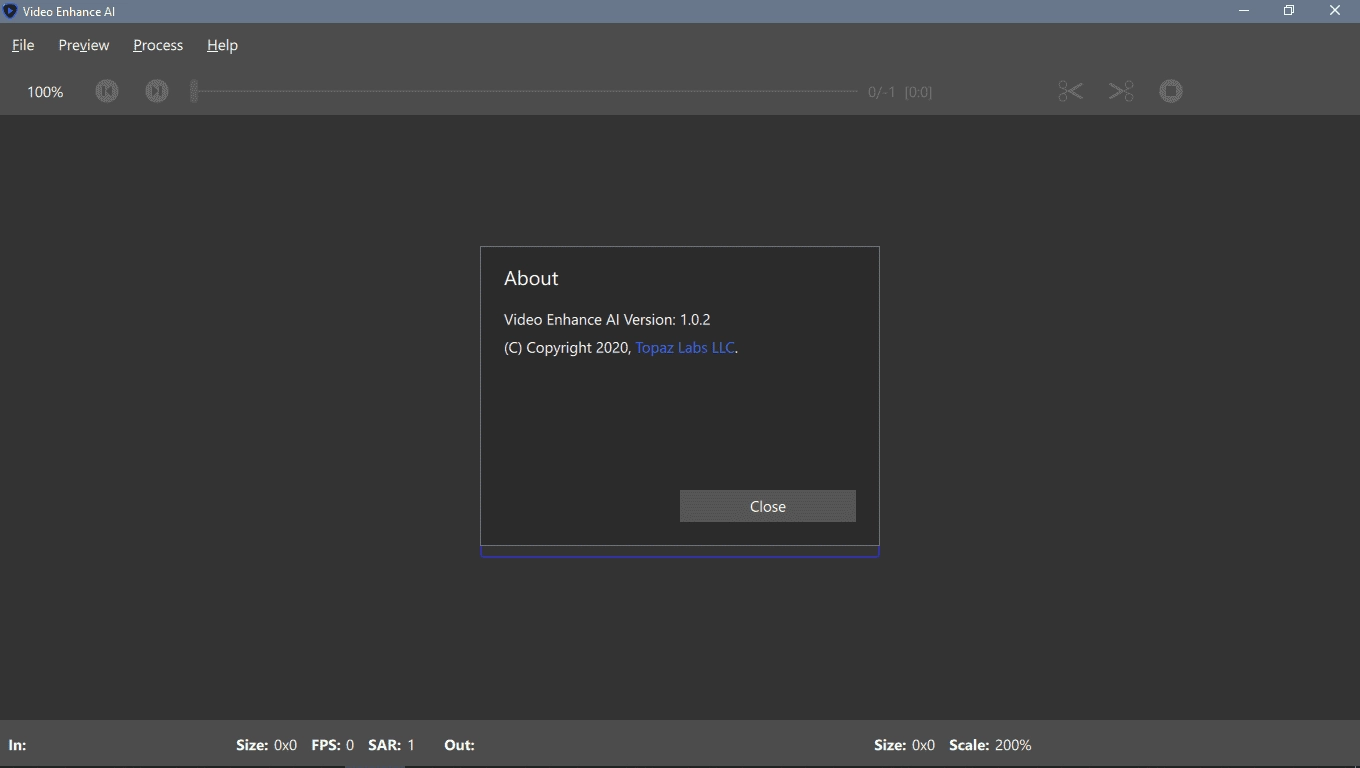Image resolution: width=1360 pixels, height=768 pixels.
Task: Click the Video Enhance AI app logo
Action: click(x=10, y=11)
